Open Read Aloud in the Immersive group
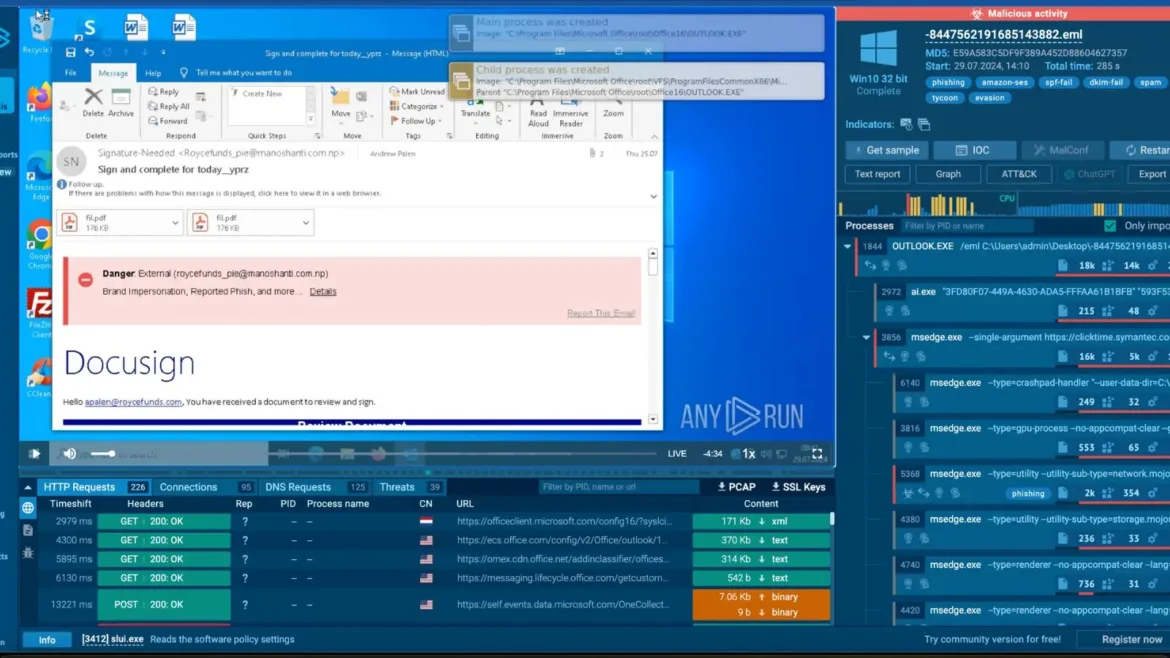The height and width of the screenshot is (658, 1170). tap(539, 113)
